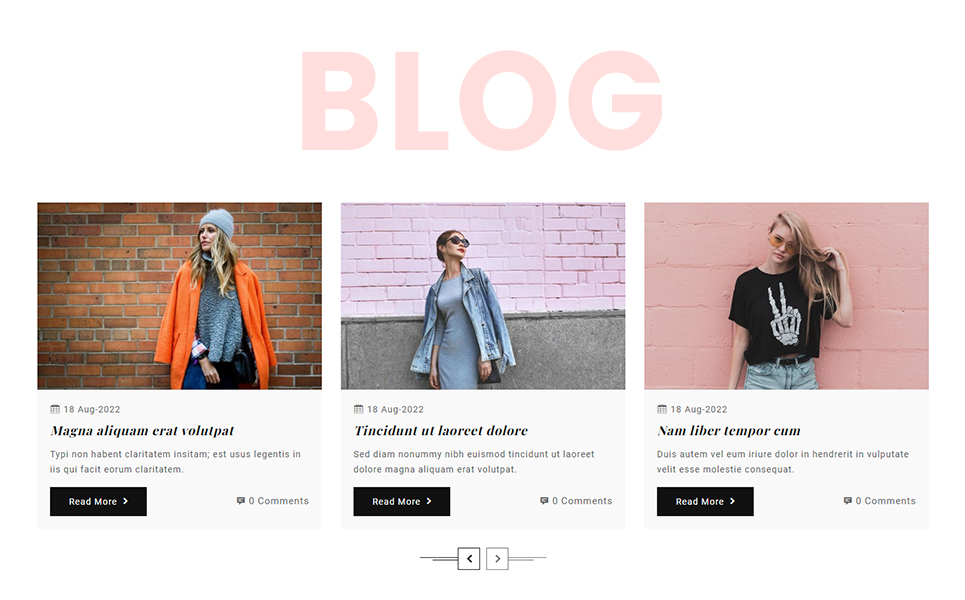This screenshot has width=965, height=600.
Task: Open the Tincidunt ut laoreet dolore title
Action: (x=441, y=431)
